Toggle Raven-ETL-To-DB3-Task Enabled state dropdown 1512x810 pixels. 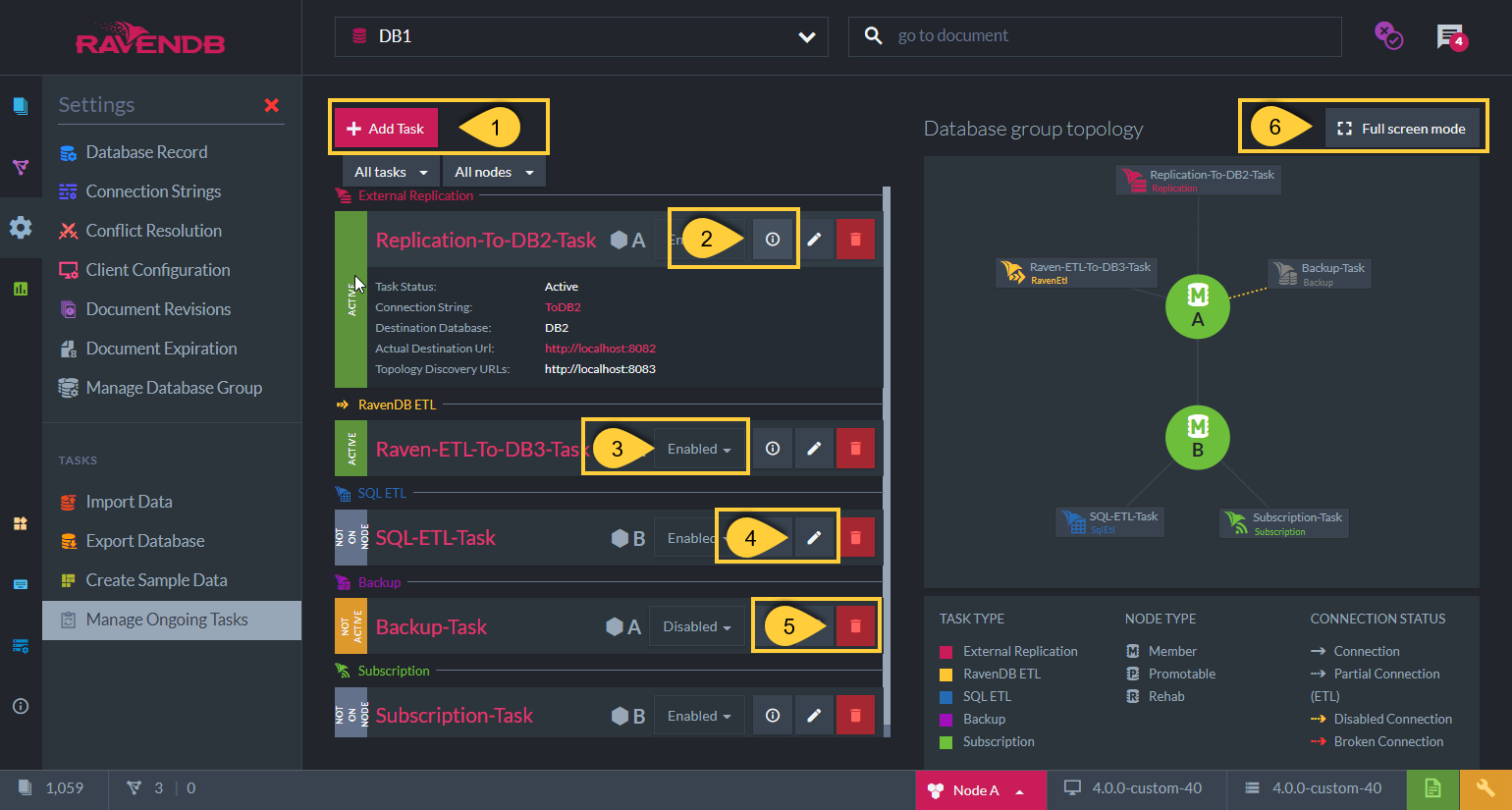(x=699, y=449)
